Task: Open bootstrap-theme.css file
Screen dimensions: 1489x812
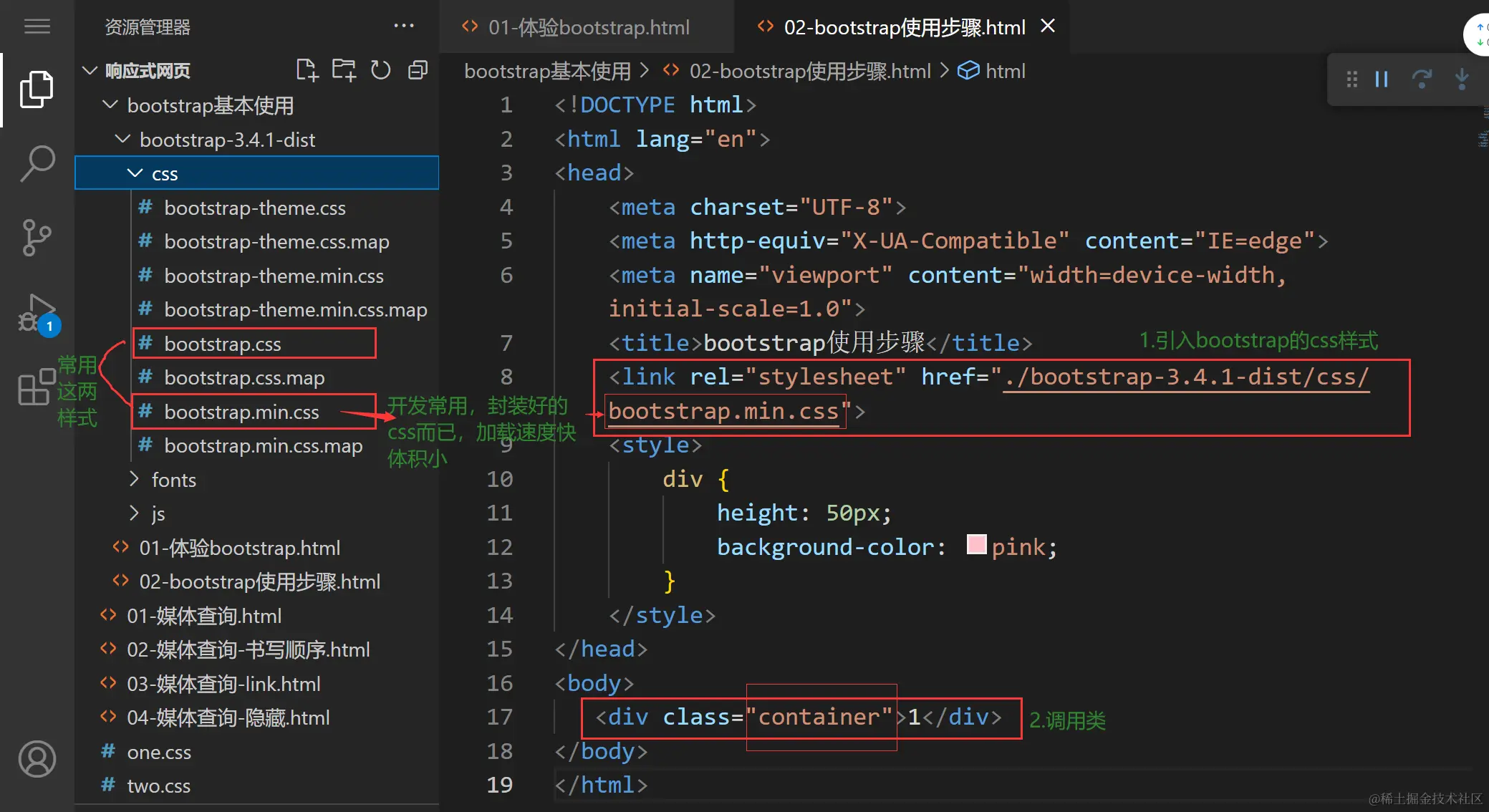Action: (x=256, y=208)
